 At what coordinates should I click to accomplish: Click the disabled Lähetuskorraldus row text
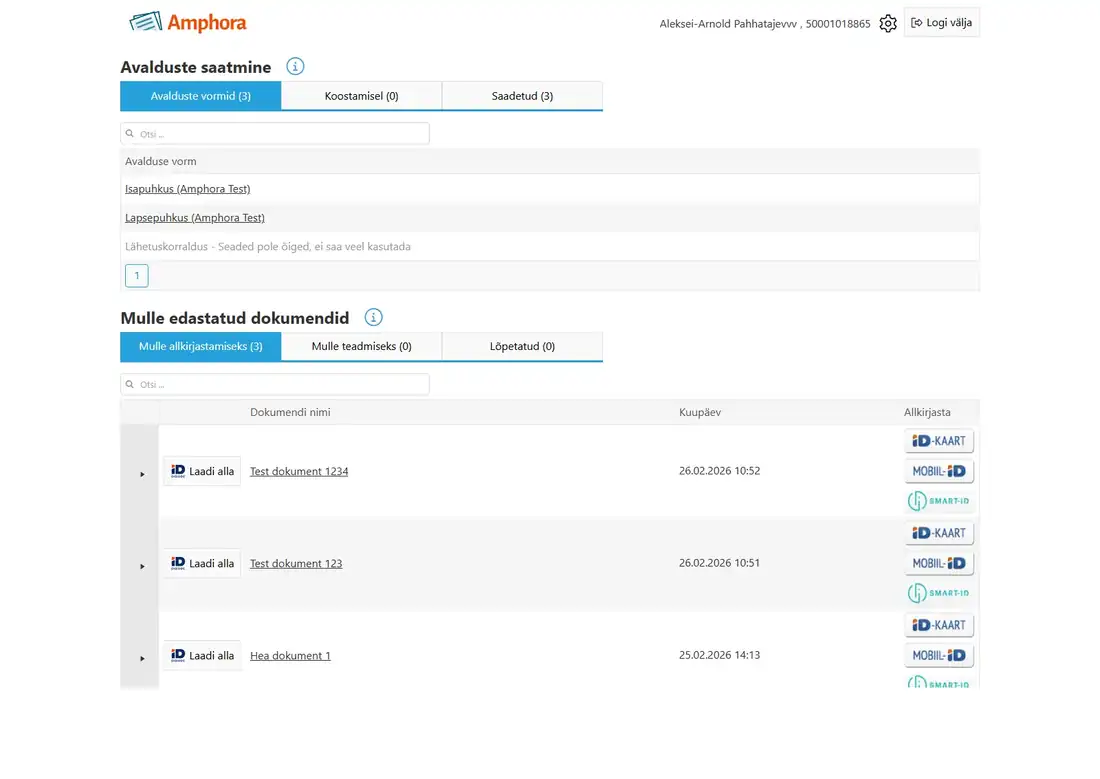tap(268, 246)
